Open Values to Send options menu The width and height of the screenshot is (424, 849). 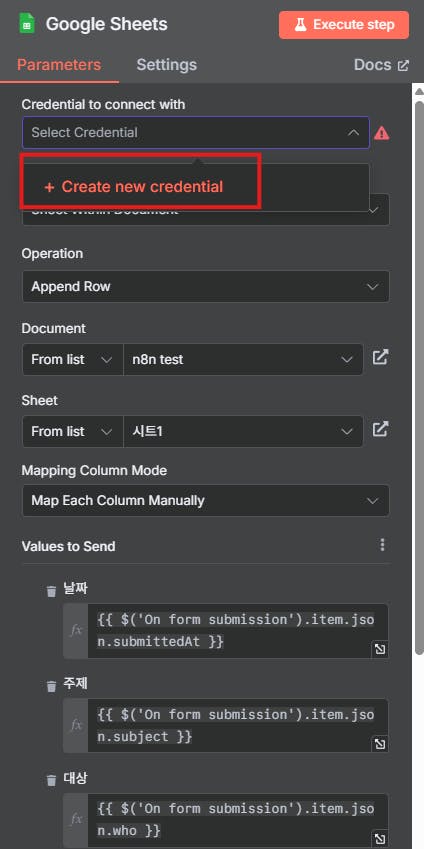click(382, 545)
